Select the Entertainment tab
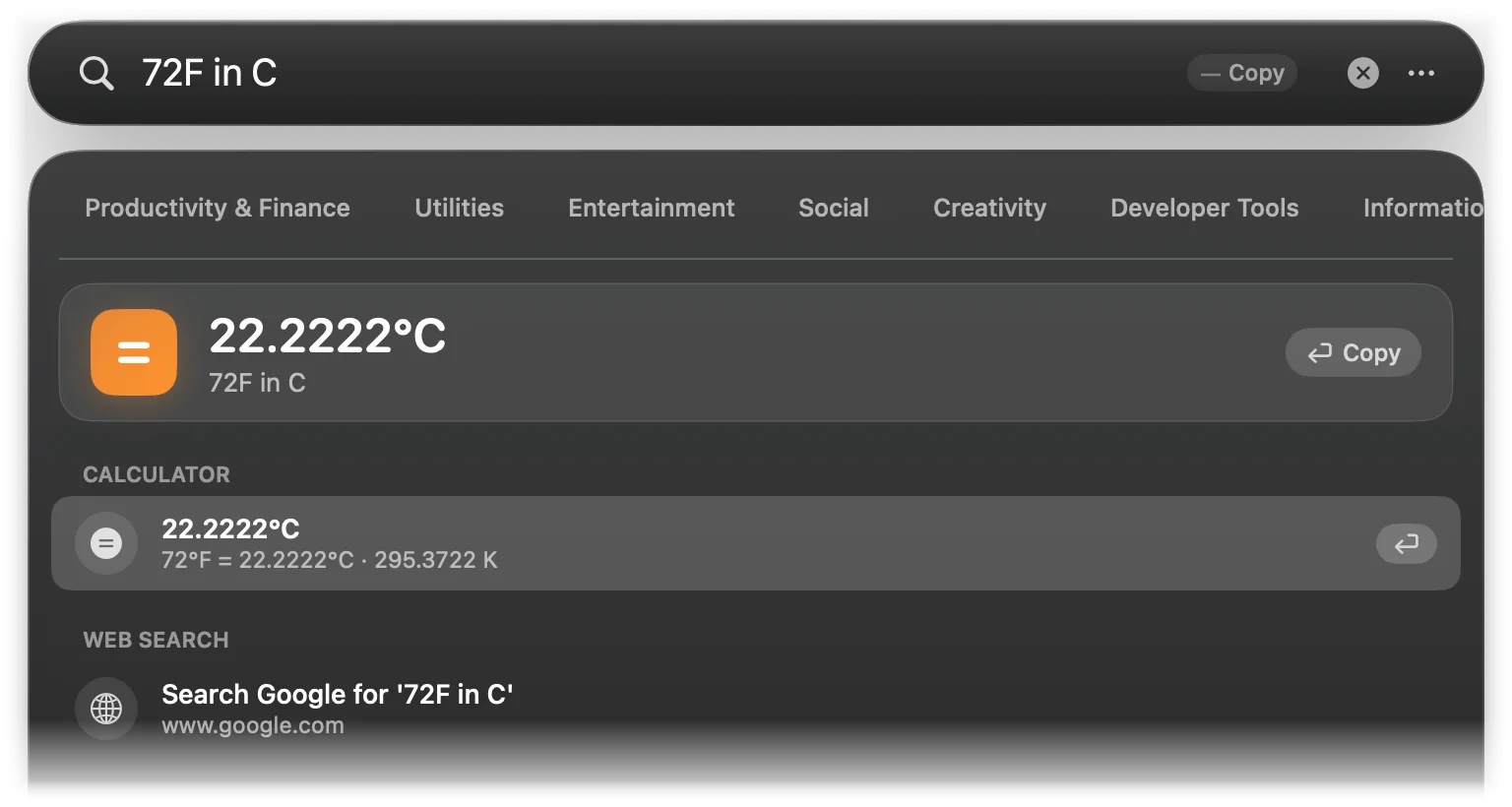1512x807 pixels. point(651,208)
